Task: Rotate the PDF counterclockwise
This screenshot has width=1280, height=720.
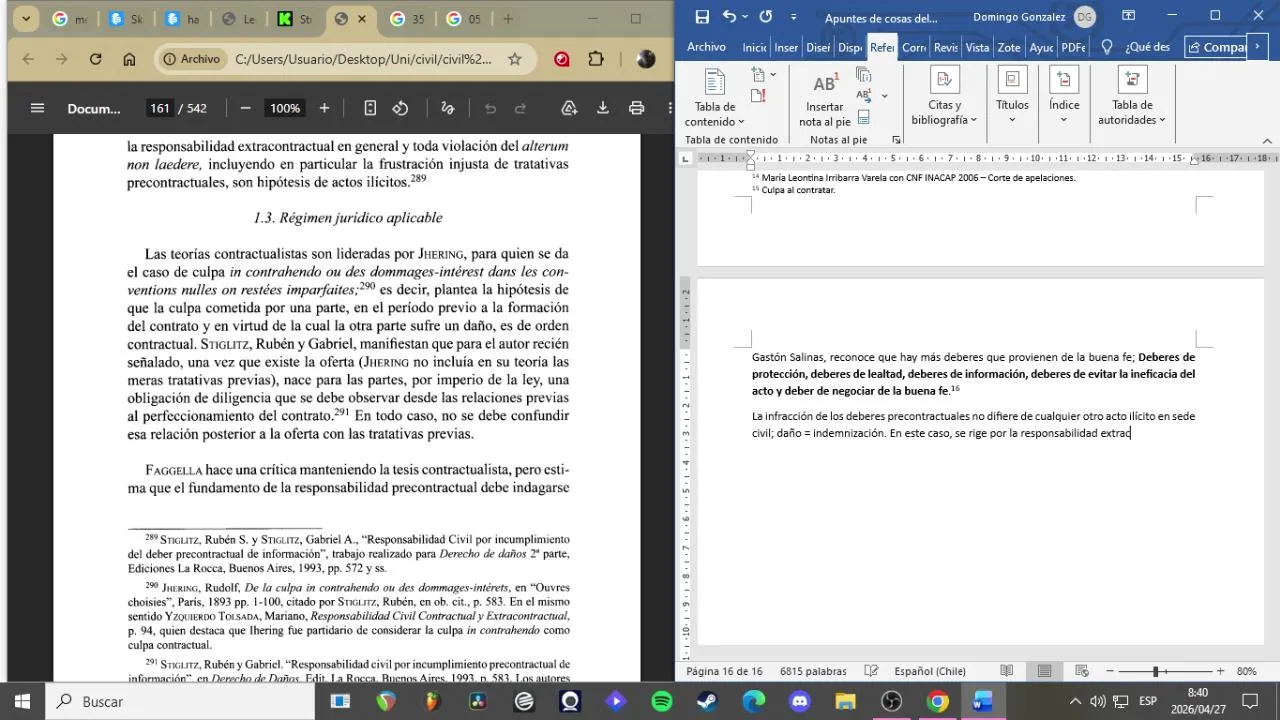Action: [400, 108]
